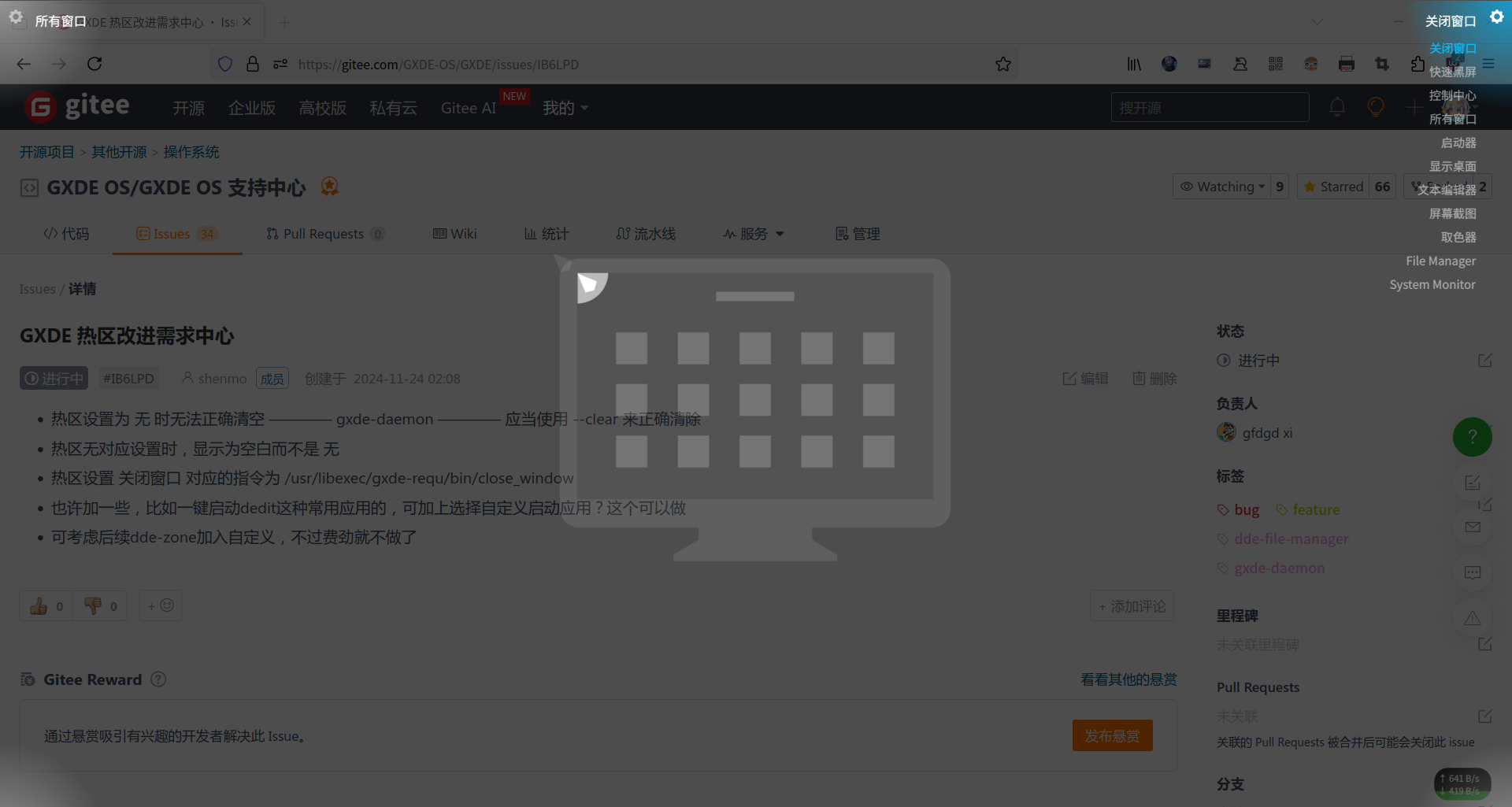Choose 启动器 in the hot corner list
The width and height of the screenshot is (1512, 807).
tap(1458, 143)
